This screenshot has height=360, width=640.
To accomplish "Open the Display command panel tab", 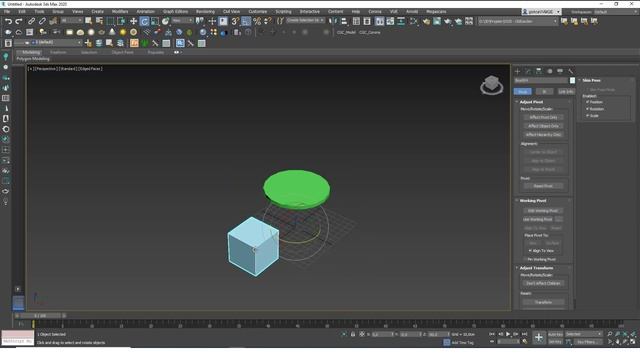I will [560, 71].
